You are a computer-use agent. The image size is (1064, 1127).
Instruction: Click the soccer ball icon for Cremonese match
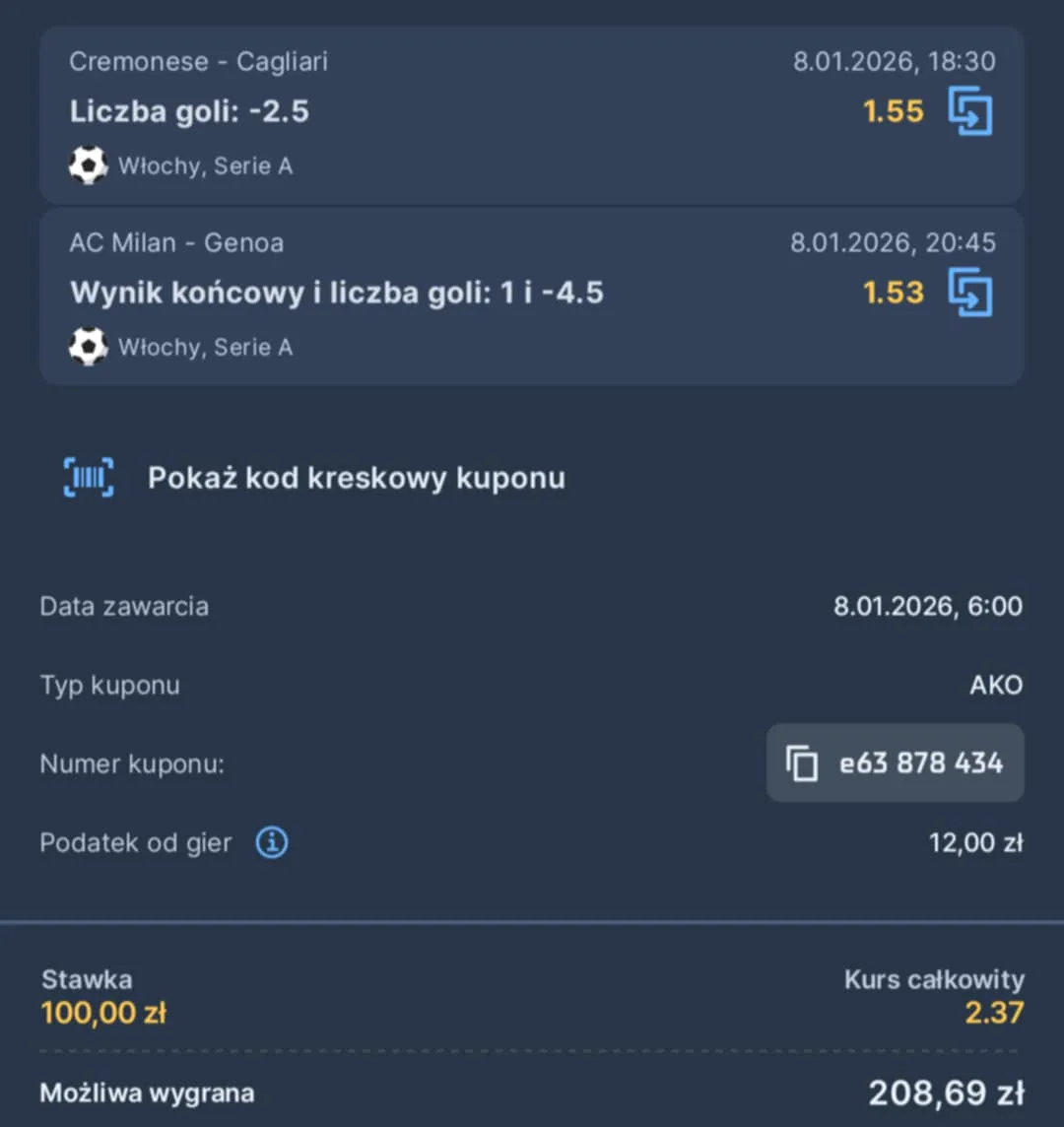(x=88, y=166)
